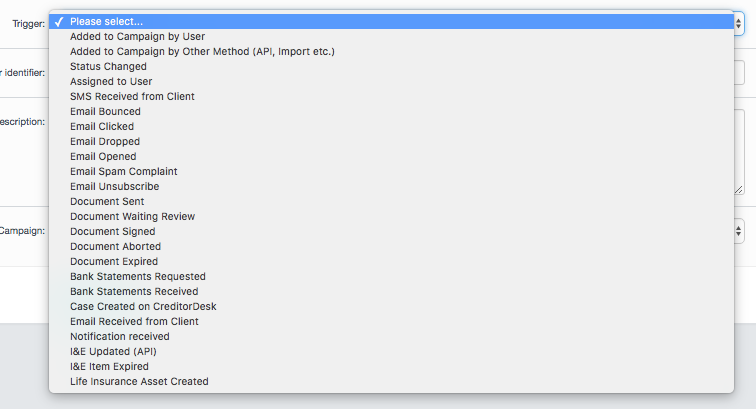This screenshot has height=409, width=756.
Task: Choose 'Bank Statements Requested' option
Action: [138, 276]
